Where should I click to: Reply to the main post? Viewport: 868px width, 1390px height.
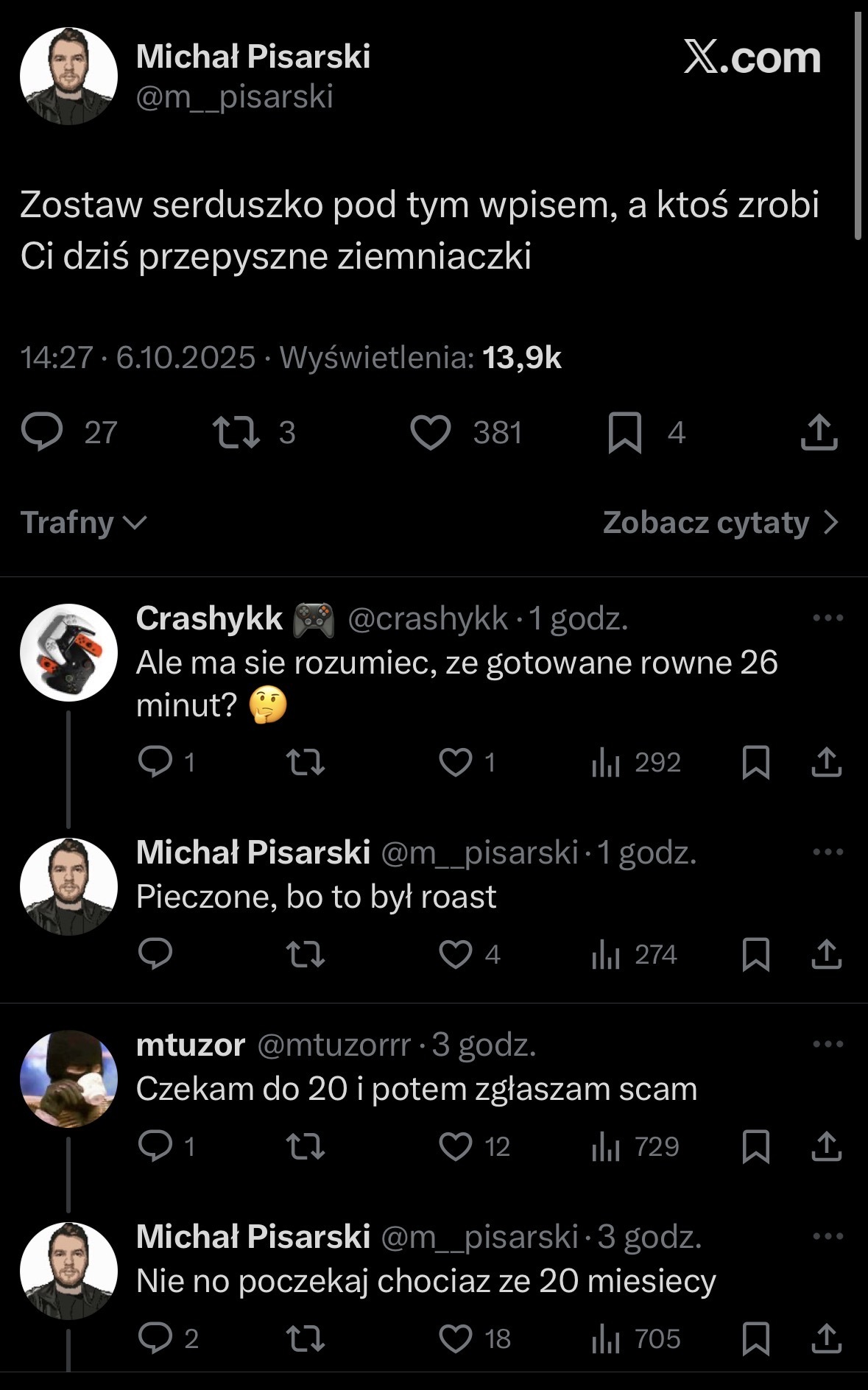click(42, 432)
